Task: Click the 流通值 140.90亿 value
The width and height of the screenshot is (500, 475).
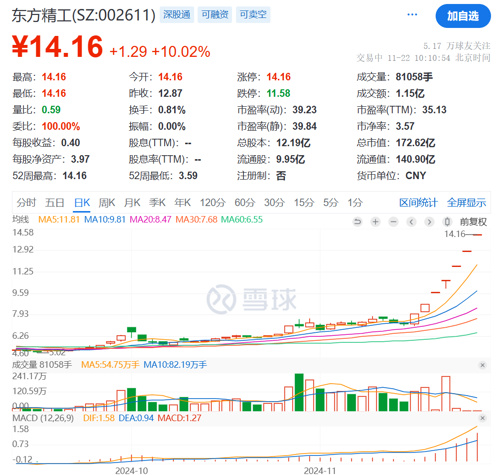Action: coord(415,159)
